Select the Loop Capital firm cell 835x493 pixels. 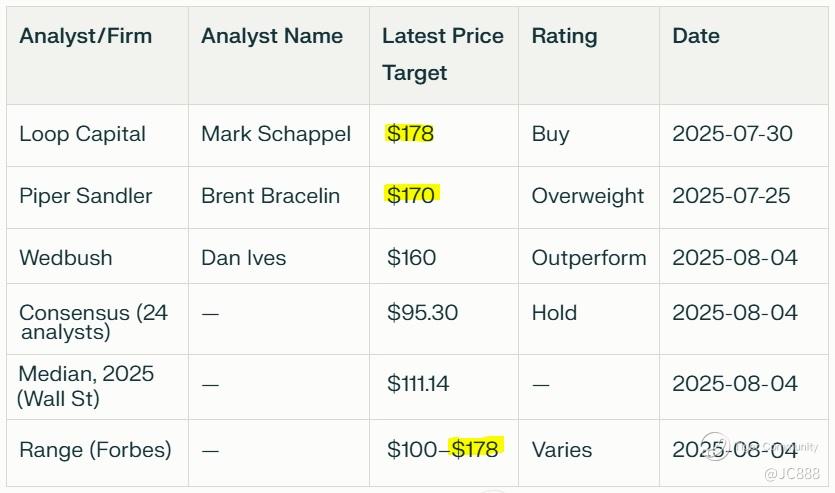tap(82, 134)
